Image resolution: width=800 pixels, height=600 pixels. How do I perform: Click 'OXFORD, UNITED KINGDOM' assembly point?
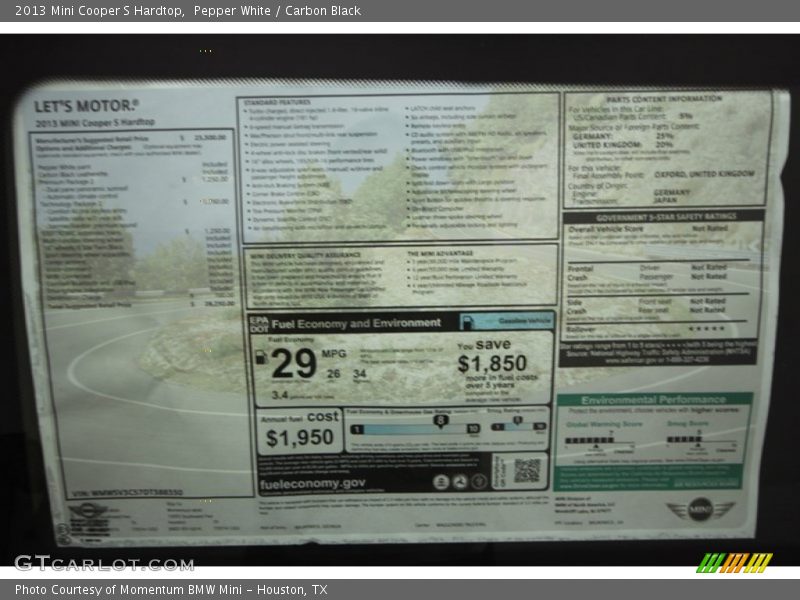point(704,174)
